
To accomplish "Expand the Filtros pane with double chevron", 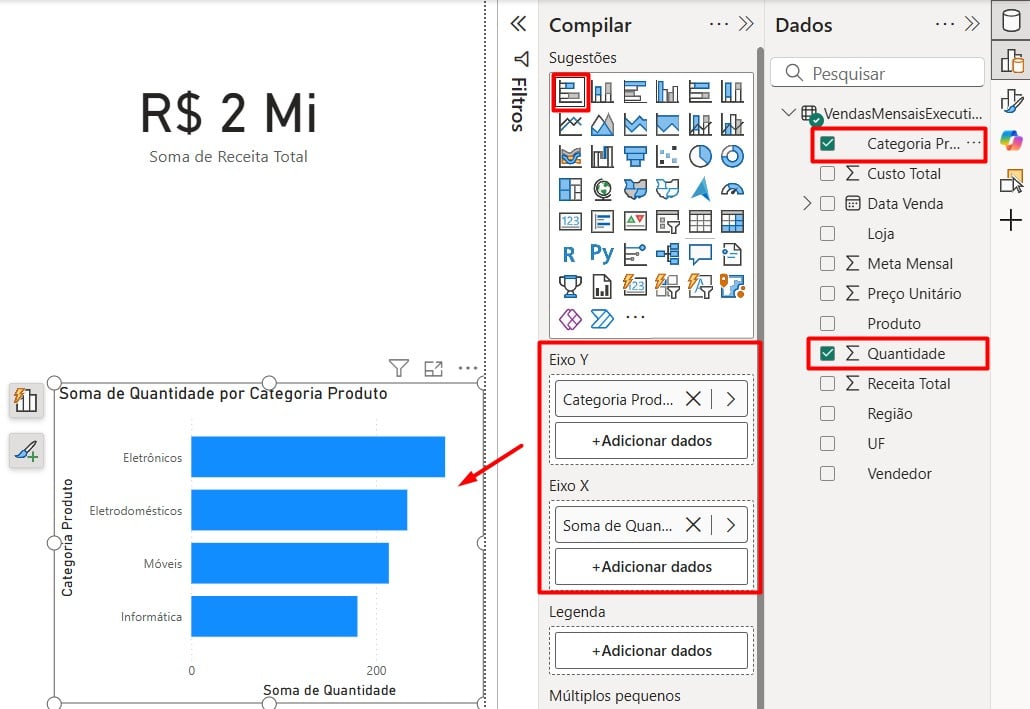I will click(x=518, y=24).
